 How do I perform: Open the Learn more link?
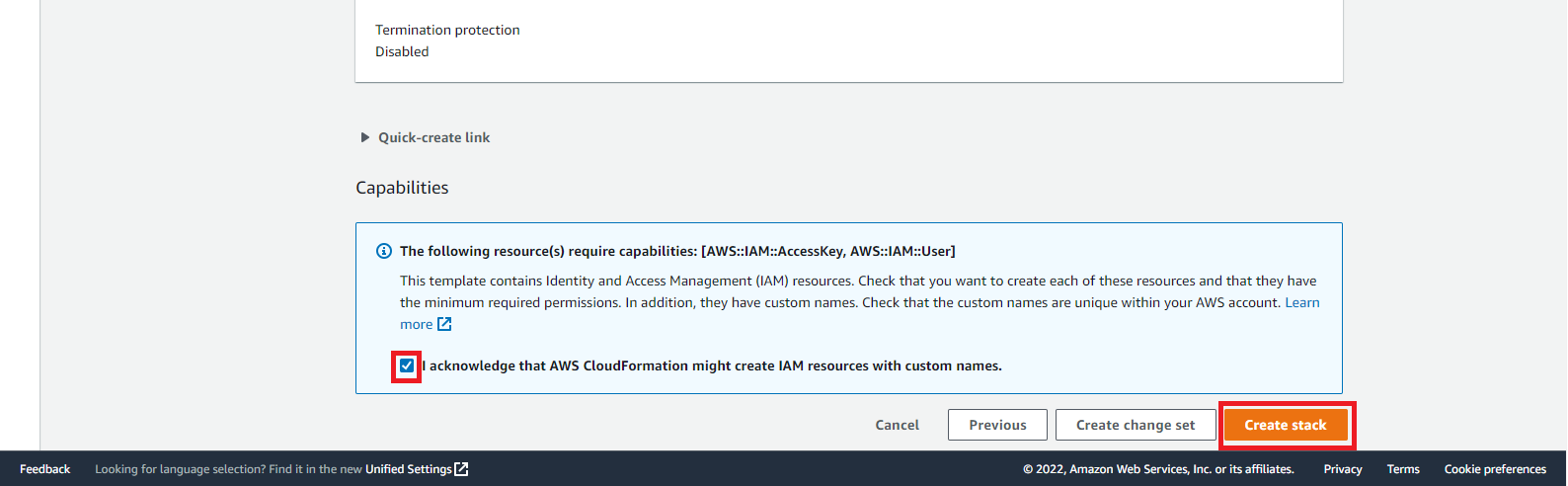tap(1302, 302)
